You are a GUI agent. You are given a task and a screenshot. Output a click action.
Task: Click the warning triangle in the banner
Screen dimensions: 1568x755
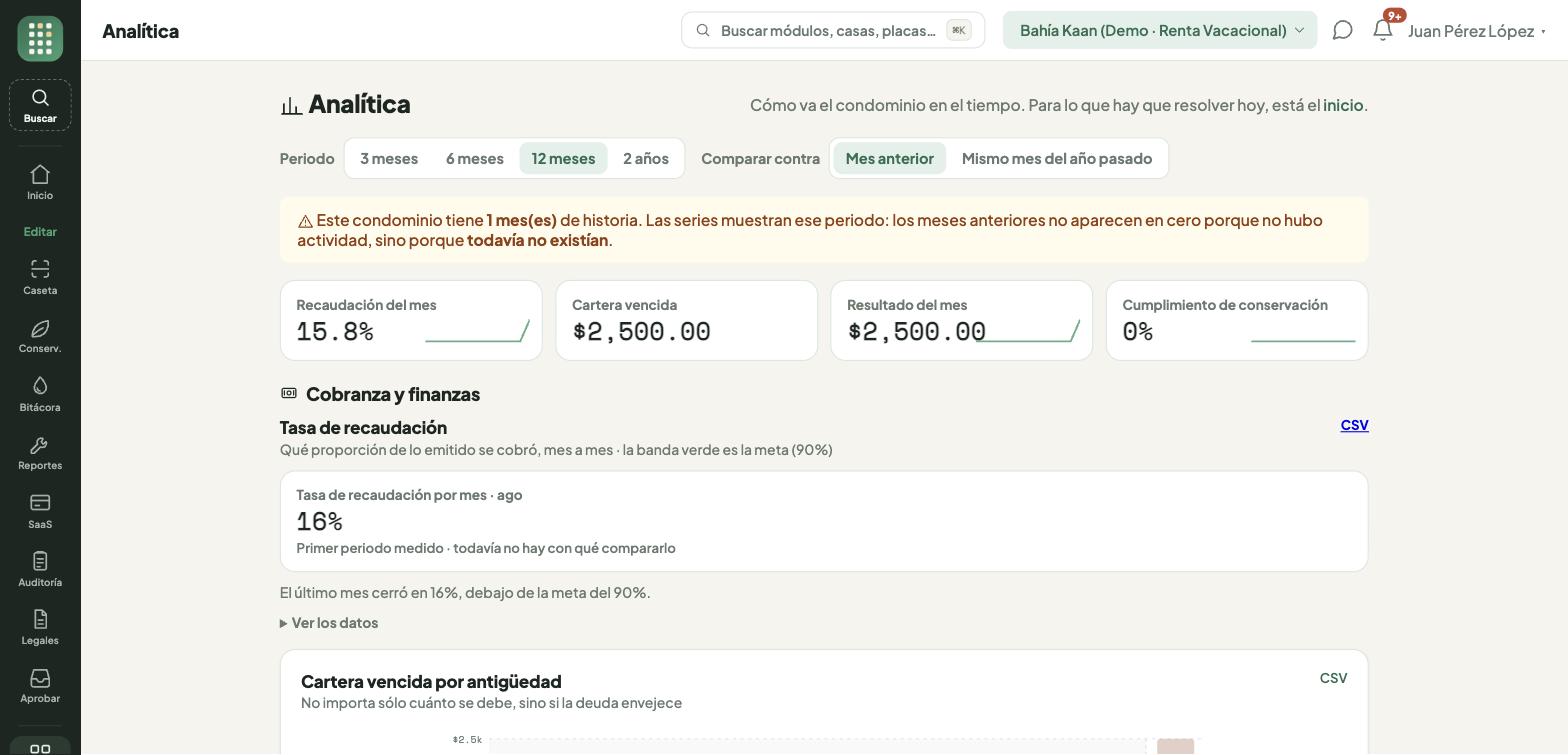305,221
